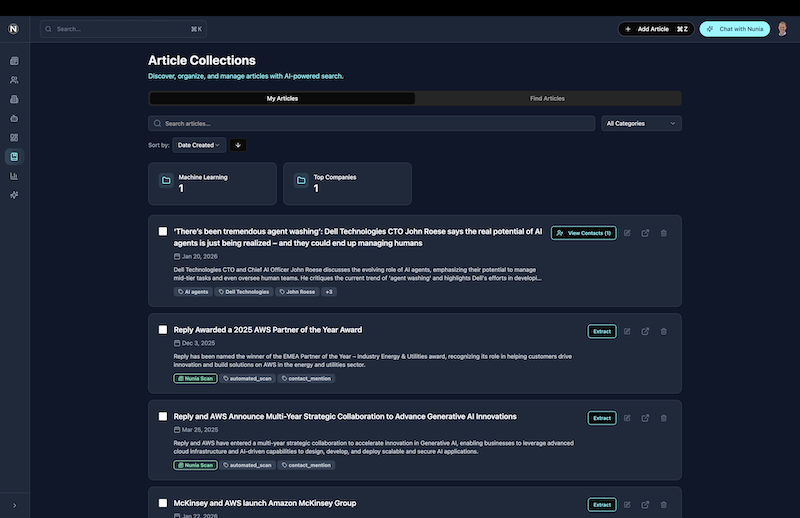Delete the Reply AWS Partner Award article
The width and height of the screenshot is (800, 518).
click(664, 331)
